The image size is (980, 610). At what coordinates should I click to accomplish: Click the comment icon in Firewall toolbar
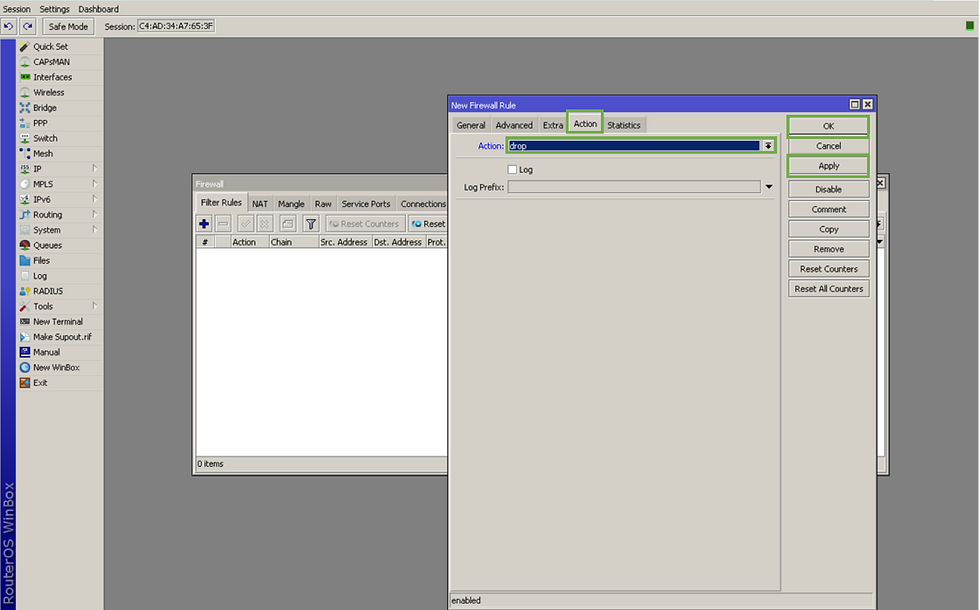pos(288,224)
